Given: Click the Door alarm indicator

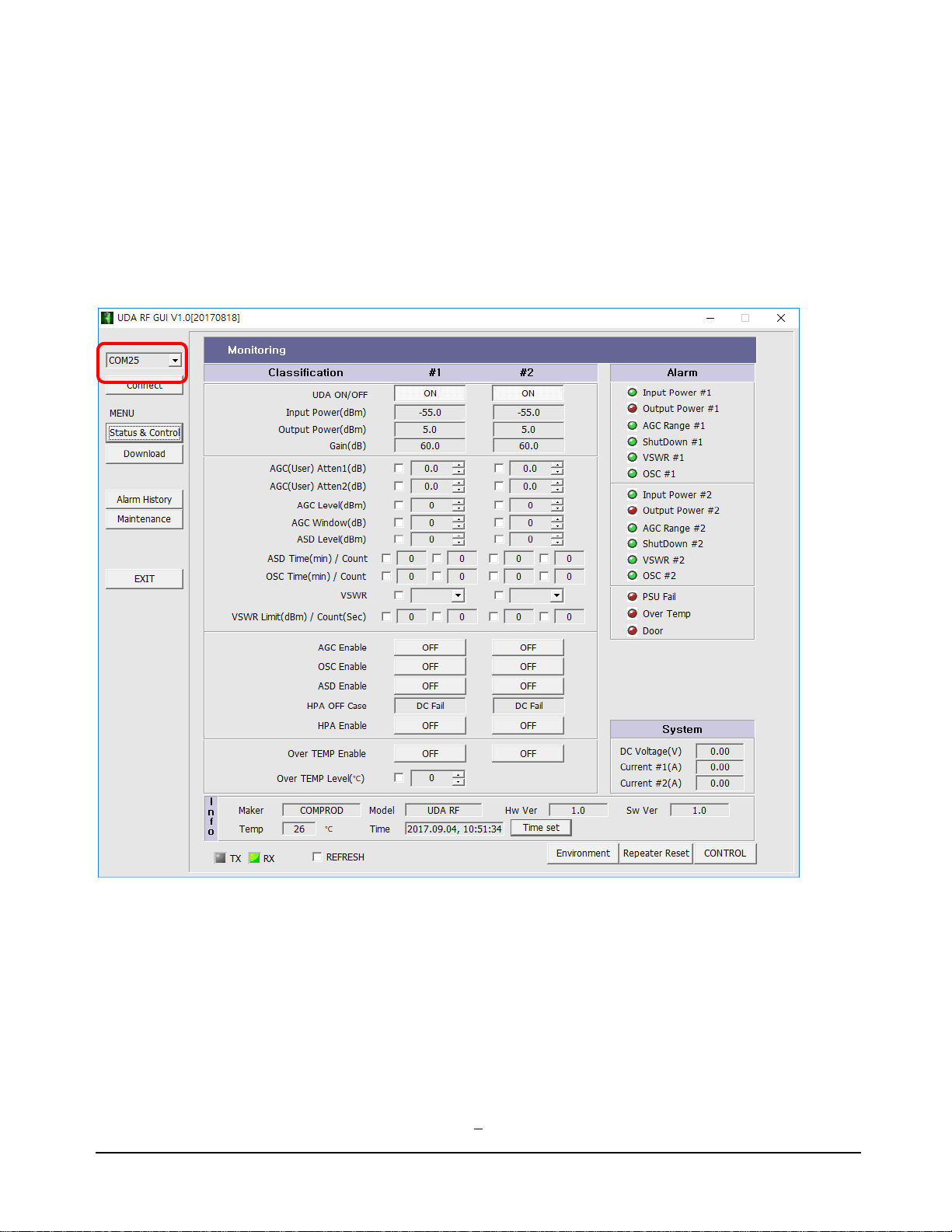Looking at the screenshot, I should pyautogui.click(x=632, y=630).
